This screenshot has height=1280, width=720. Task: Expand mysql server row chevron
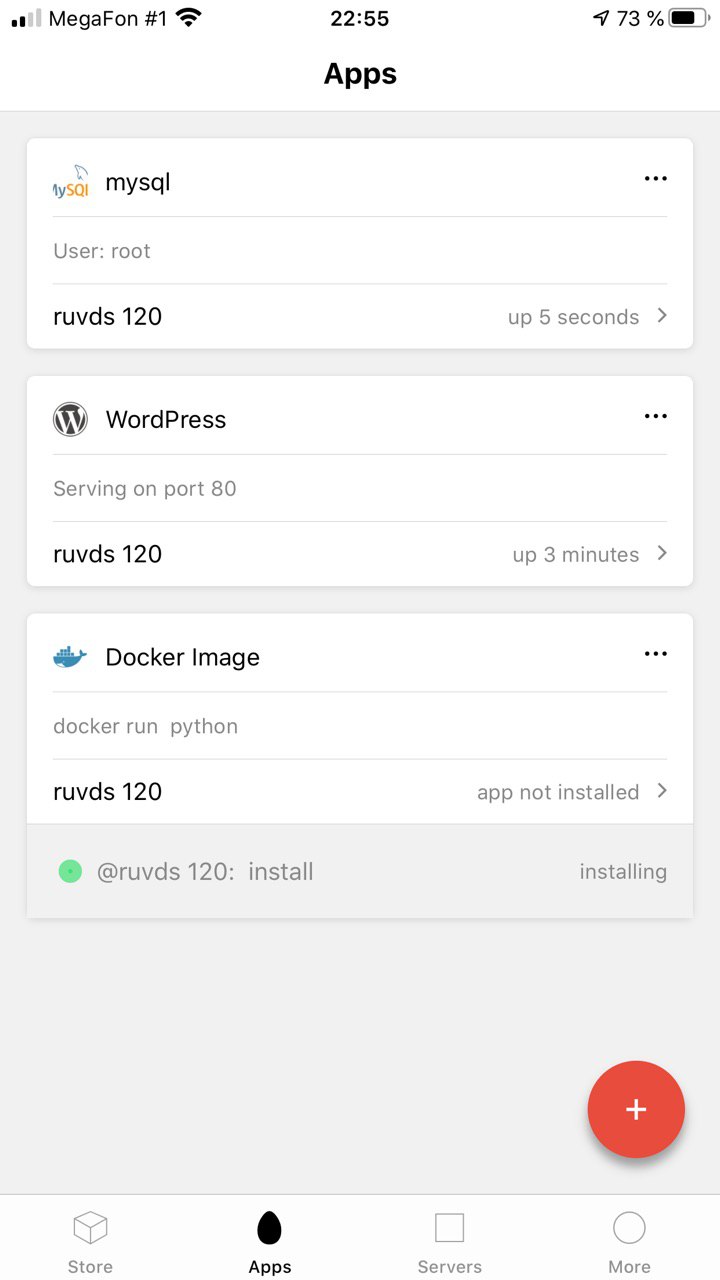[662, 316]
